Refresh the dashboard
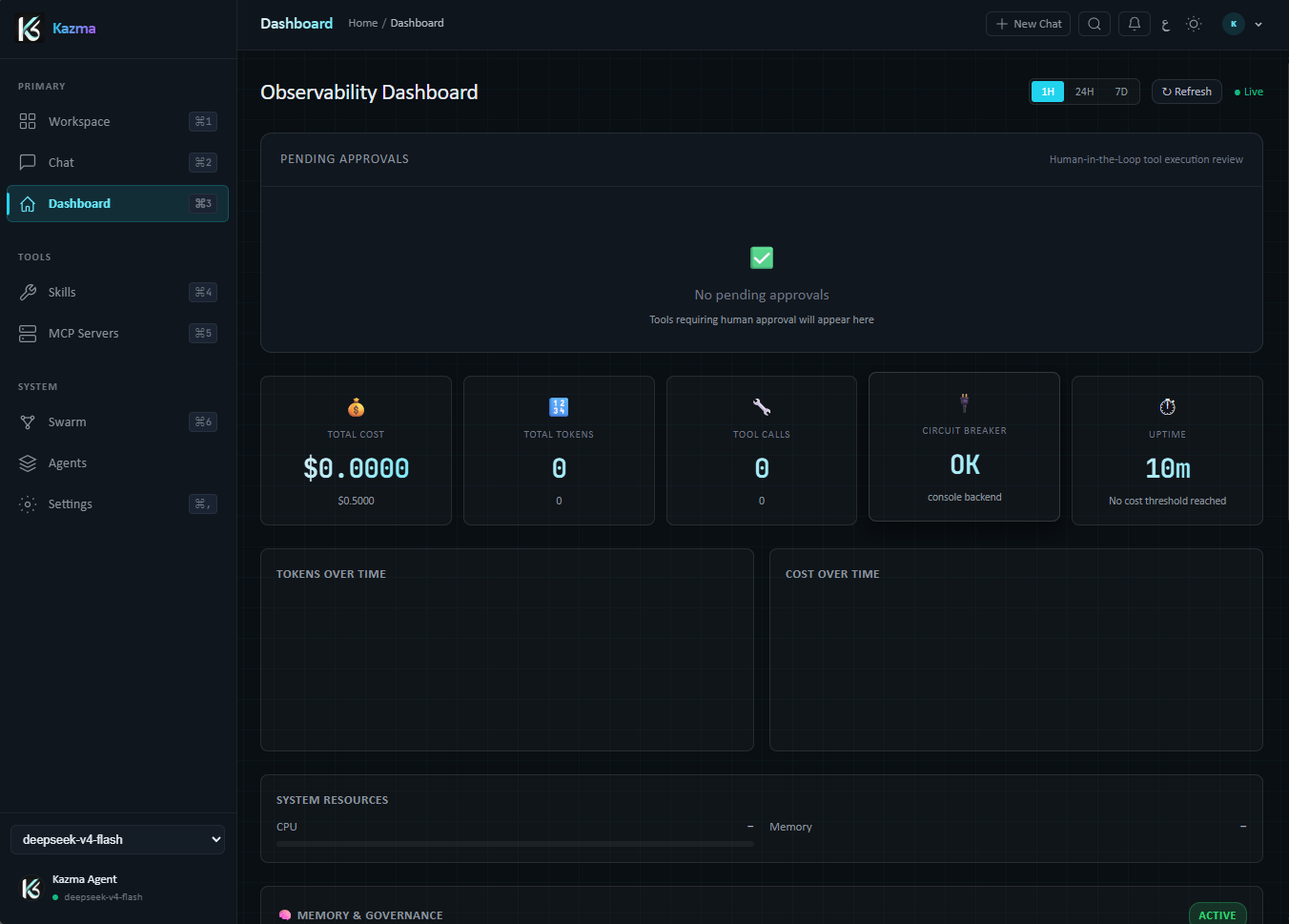Screen dimensions: 1289x924 (x=1187, y=92)
